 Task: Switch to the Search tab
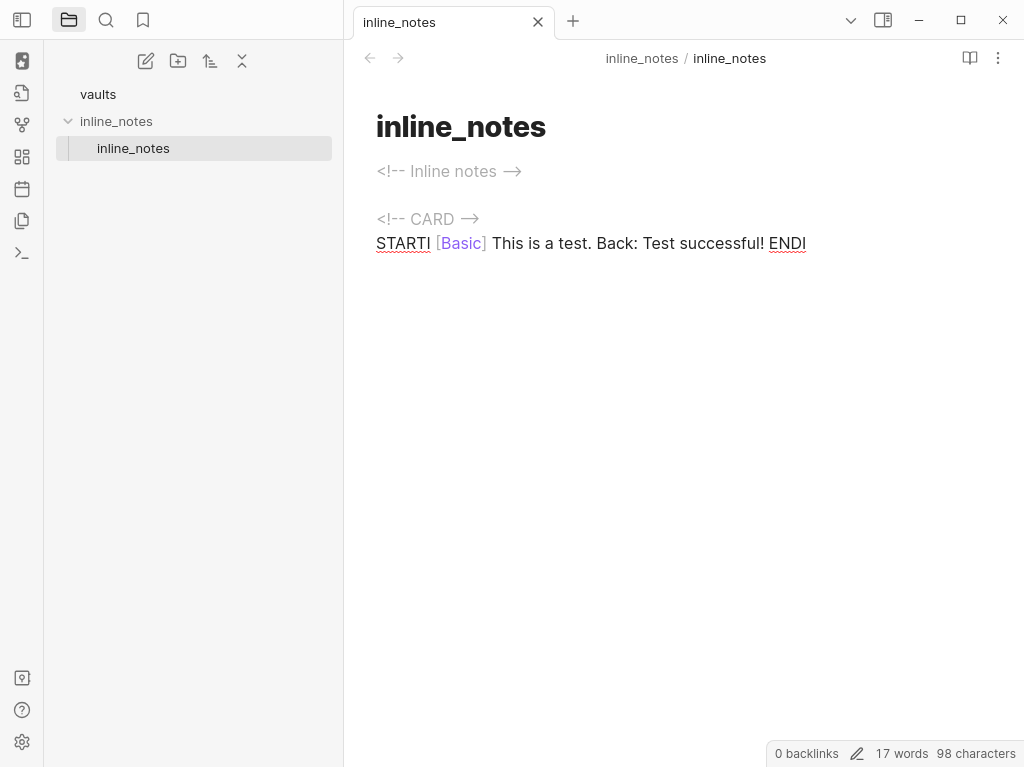coord(106,20)
